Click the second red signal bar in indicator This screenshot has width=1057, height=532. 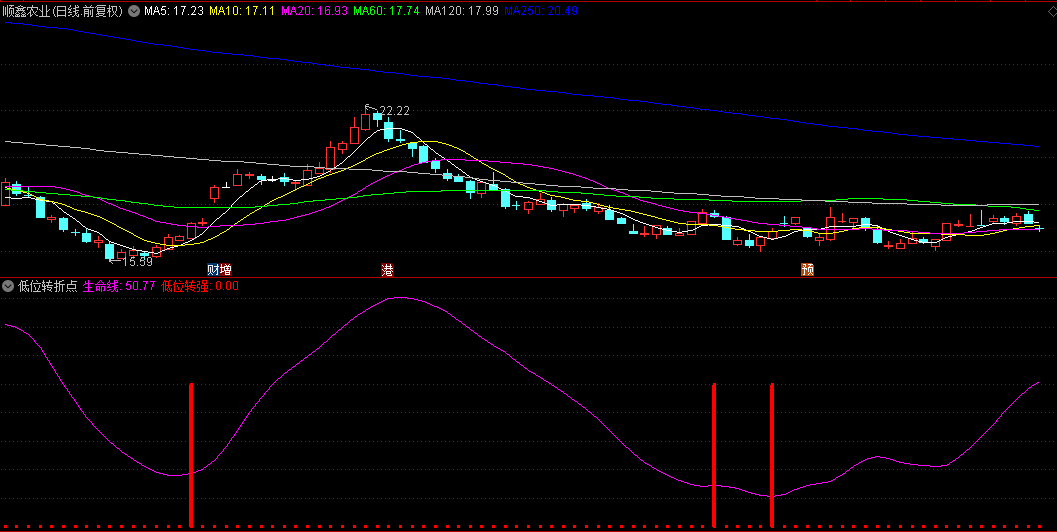tap(714, 455)
